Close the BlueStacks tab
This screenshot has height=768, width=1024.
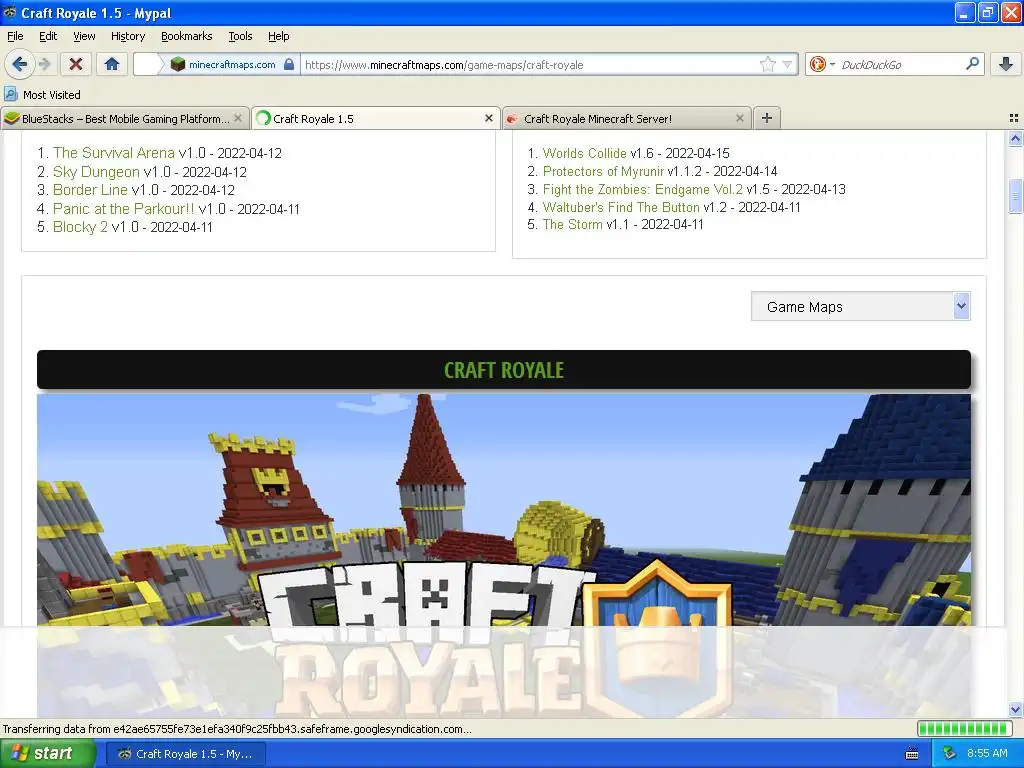238,118
